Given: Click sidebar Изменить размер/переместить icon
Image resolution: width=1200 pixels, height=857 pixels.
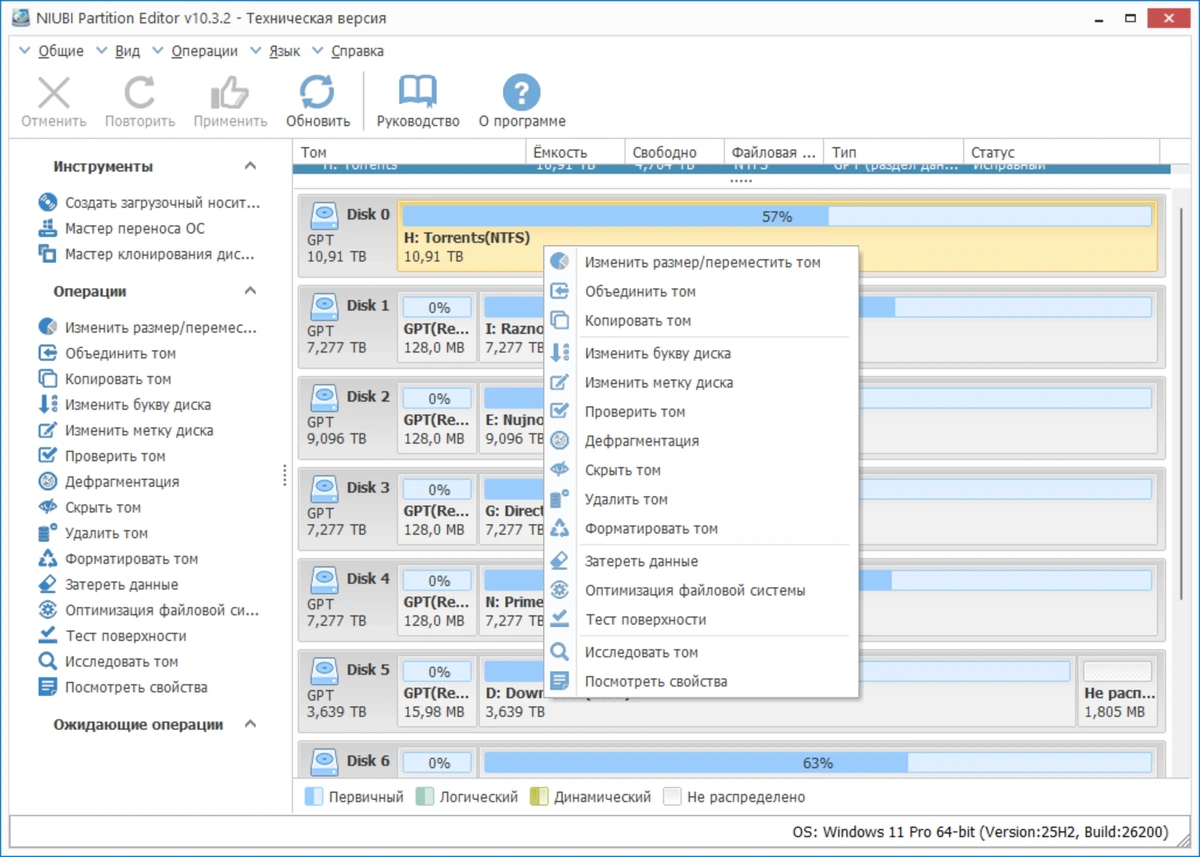Looking at the screenshot, I should [47, 327].
